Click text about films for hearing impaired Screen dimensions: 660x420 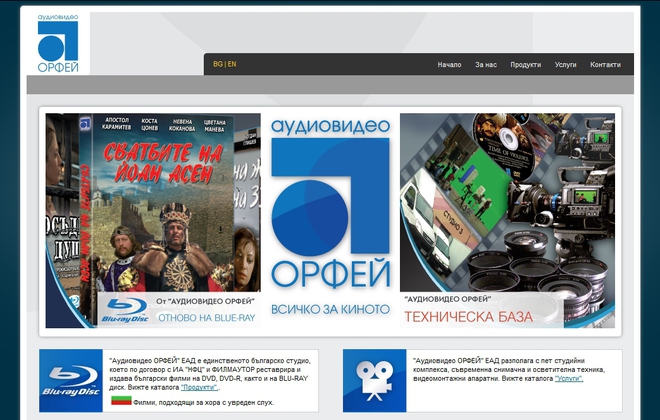203,403
